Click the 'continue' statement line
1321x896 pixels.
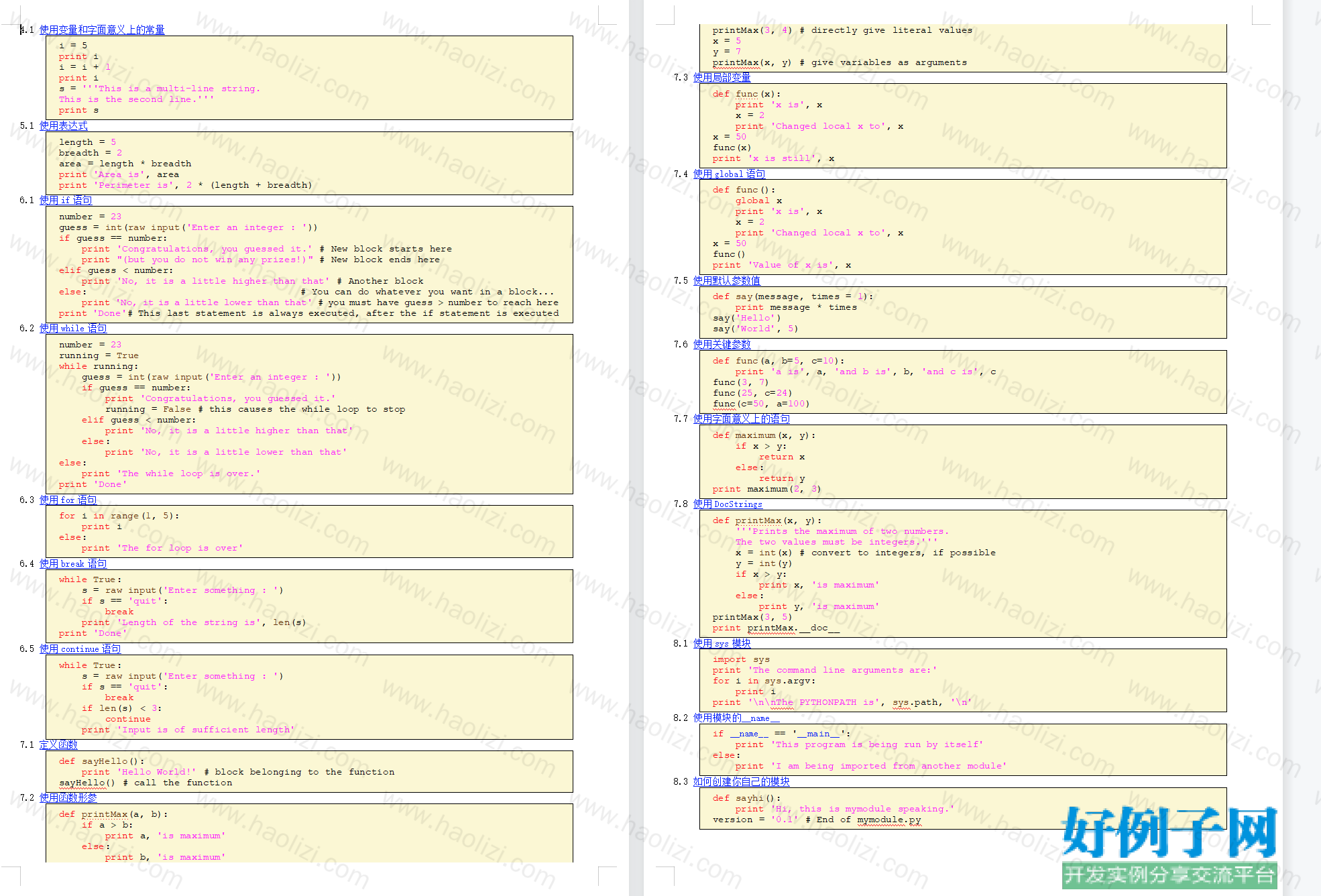[128, 719]
